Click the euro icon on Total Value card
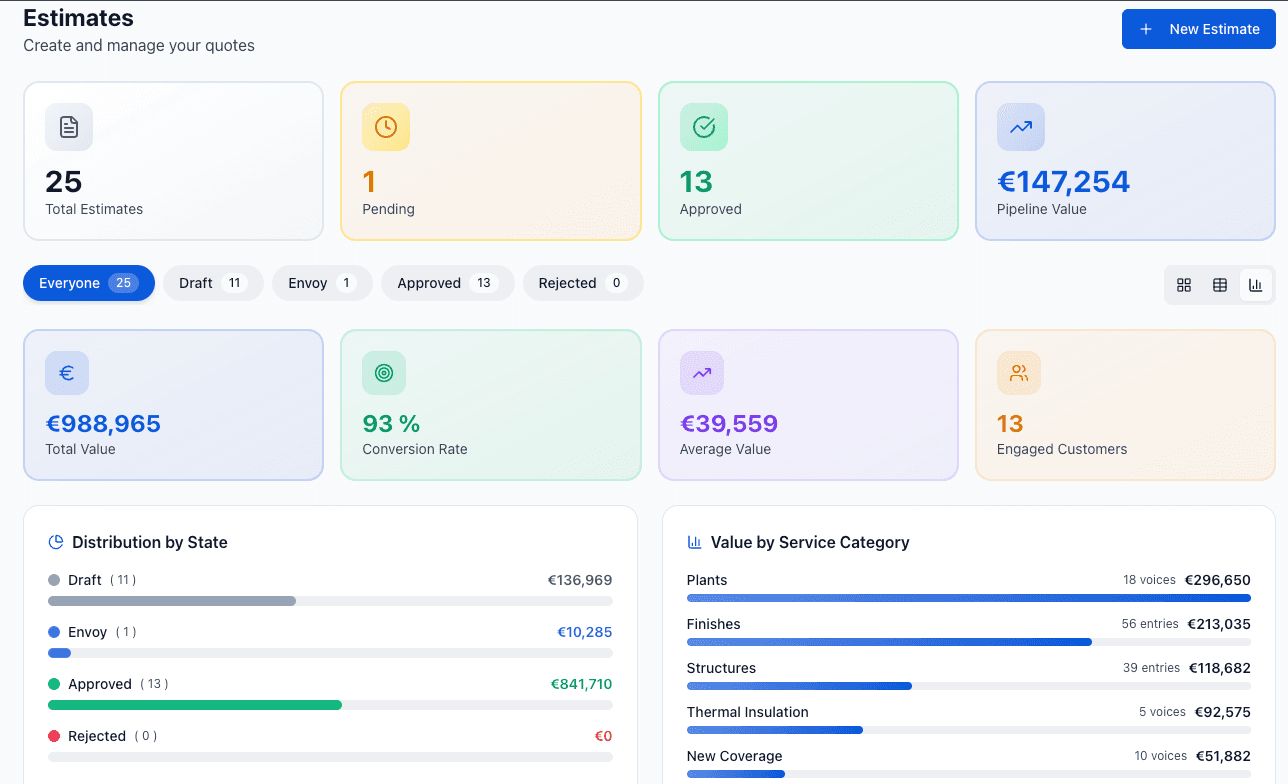This screenshot has height=784, width=1288. [67, 373]
